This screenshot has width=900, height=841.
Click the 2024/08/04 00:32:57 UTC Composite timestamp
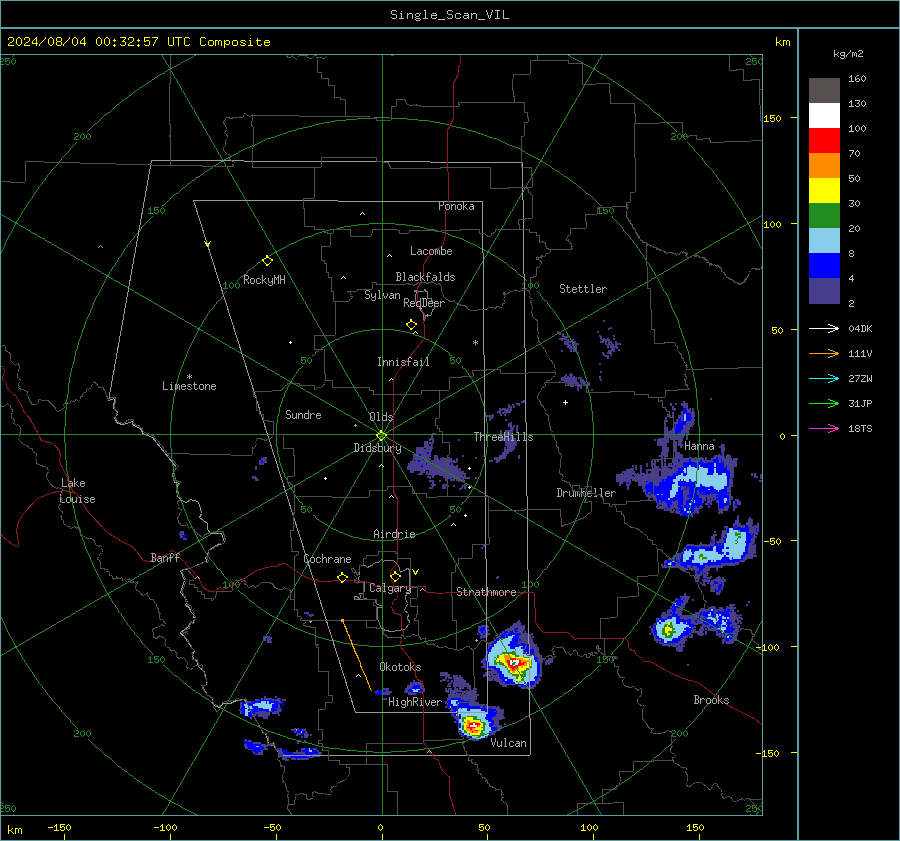(138, 42)
